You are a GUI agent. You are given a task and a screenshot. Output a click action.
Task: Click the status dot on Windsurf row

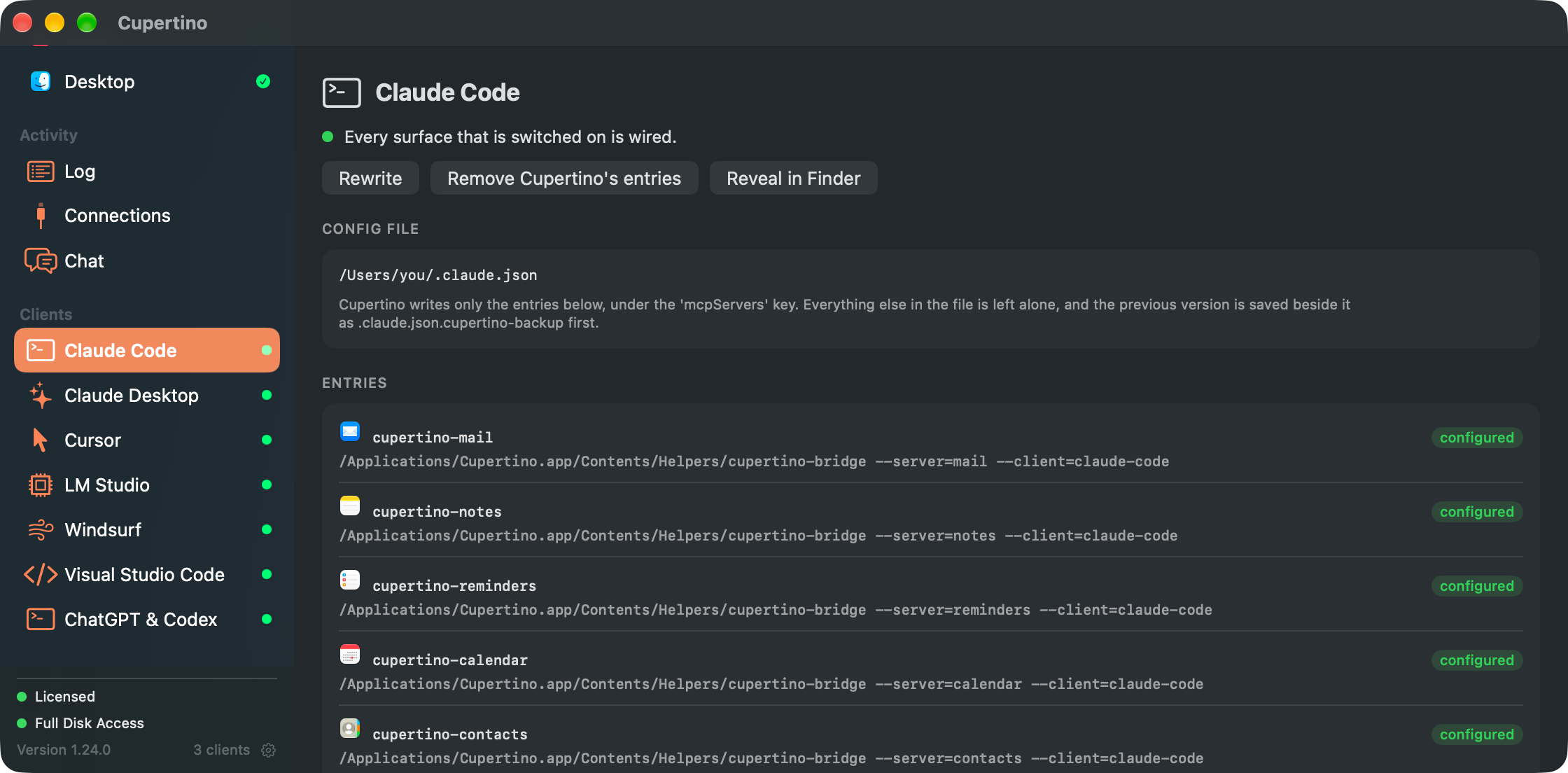(267, 529)
